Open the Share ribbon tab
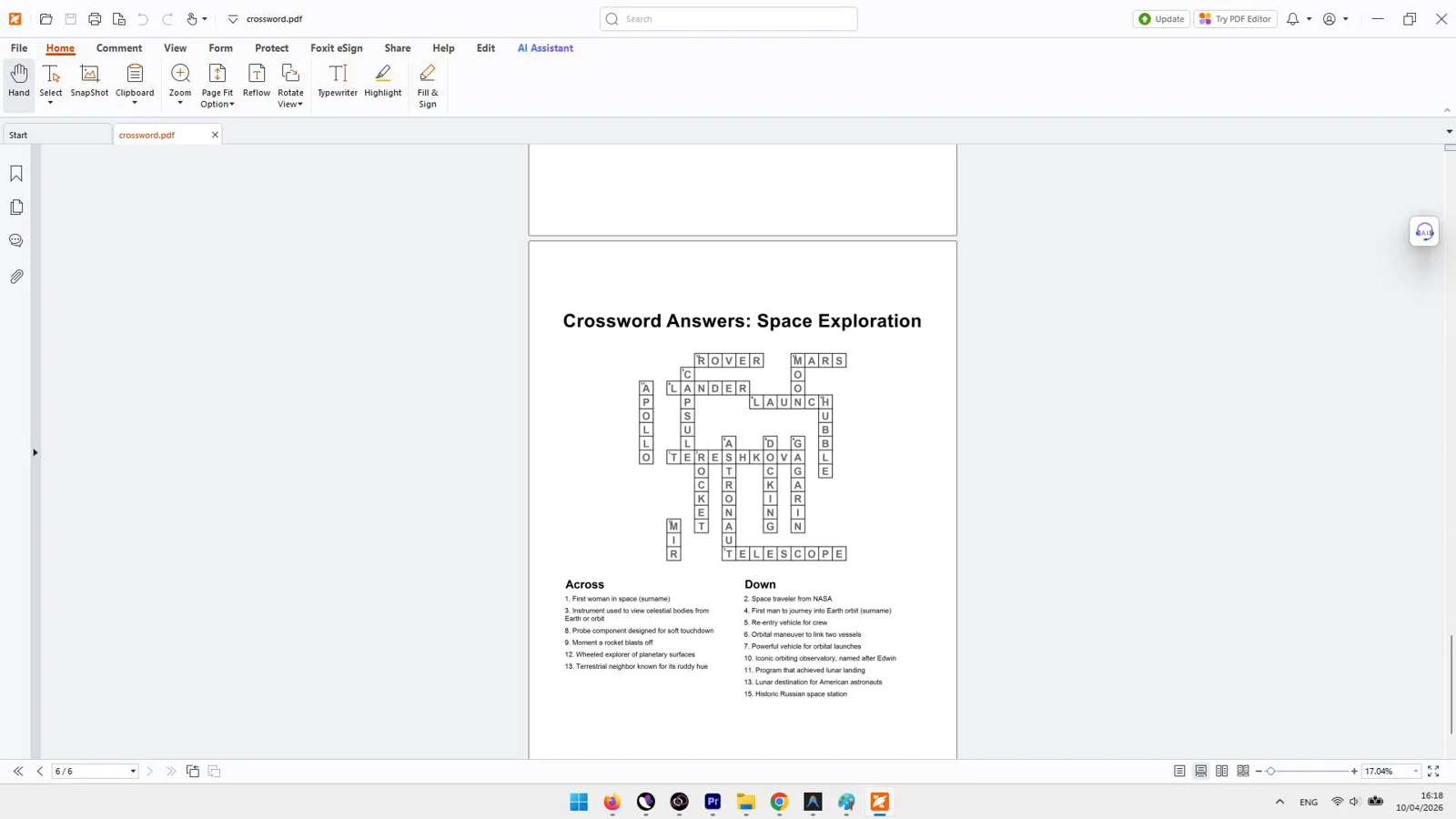 click(x=398, y=48)
